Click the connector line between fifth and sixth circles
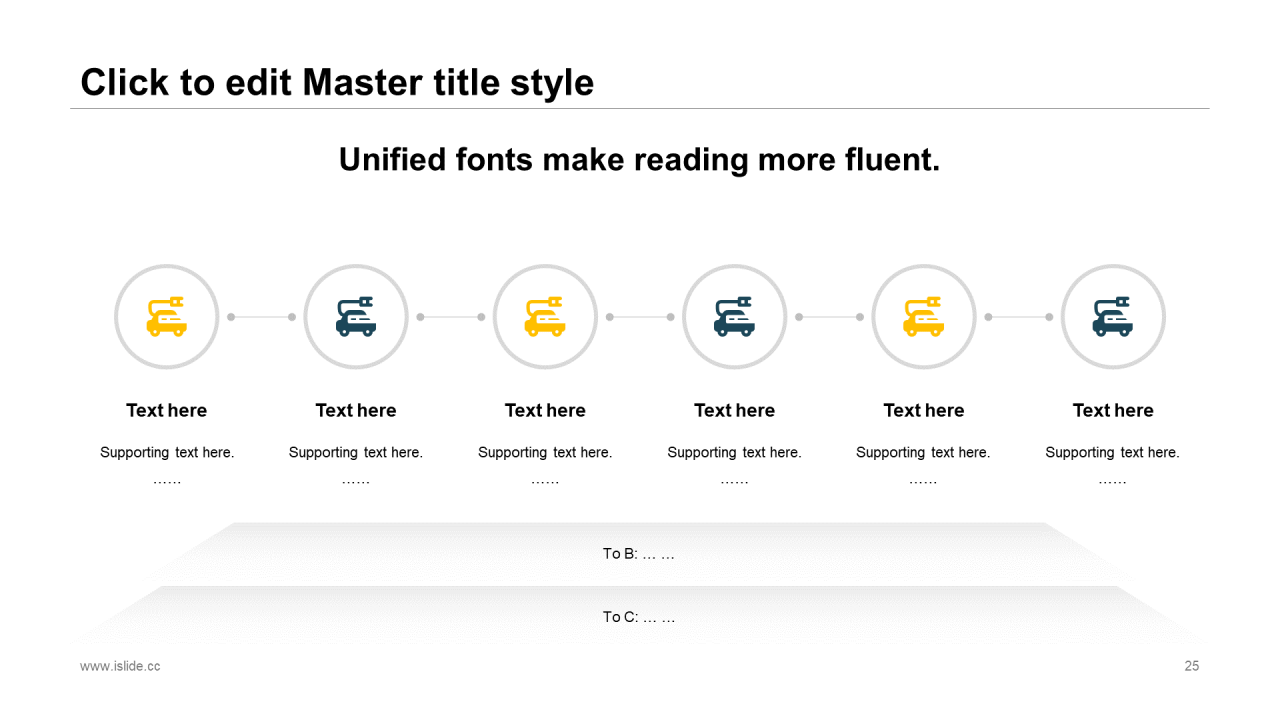Screen dimensions: 1280x720 pyautogui.click(x=1019, y=317)
